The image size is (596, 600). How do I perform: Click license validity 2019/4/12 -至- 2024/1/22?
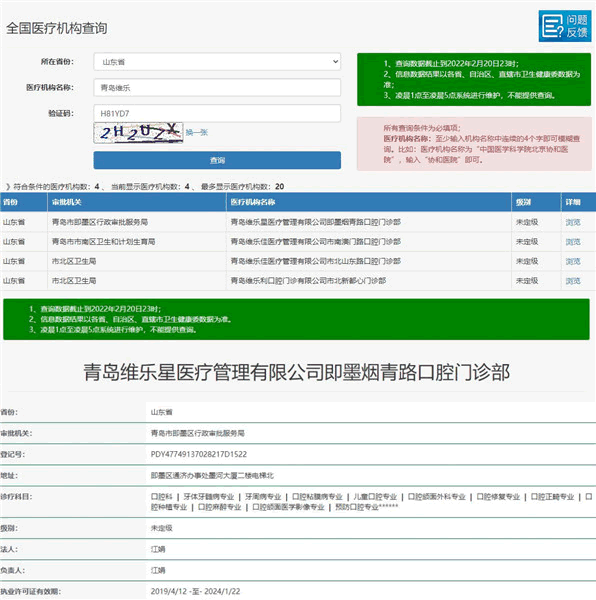click(195, 591)
